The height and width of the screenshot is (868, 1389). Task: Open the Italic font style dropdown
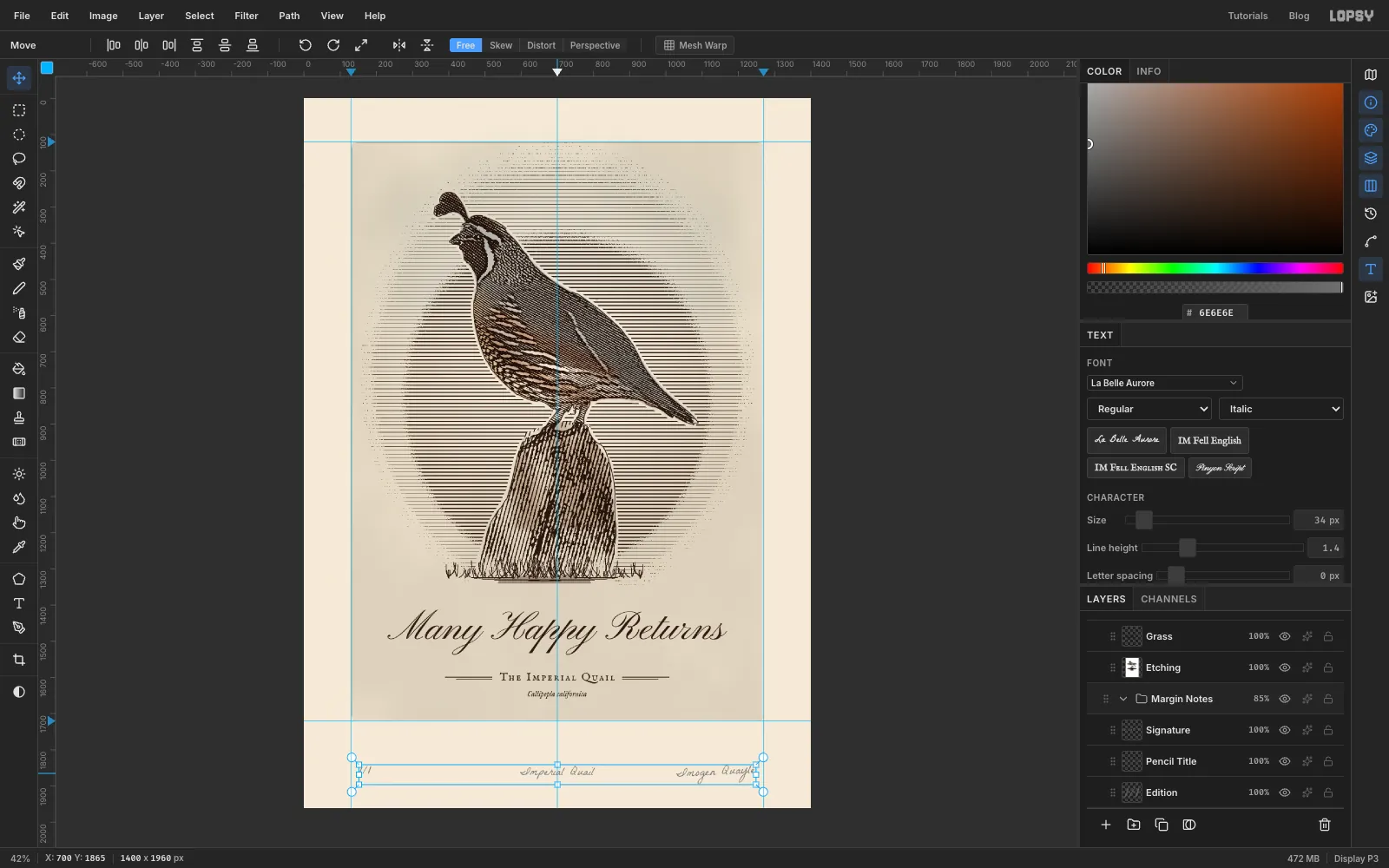click(1280, 409)
